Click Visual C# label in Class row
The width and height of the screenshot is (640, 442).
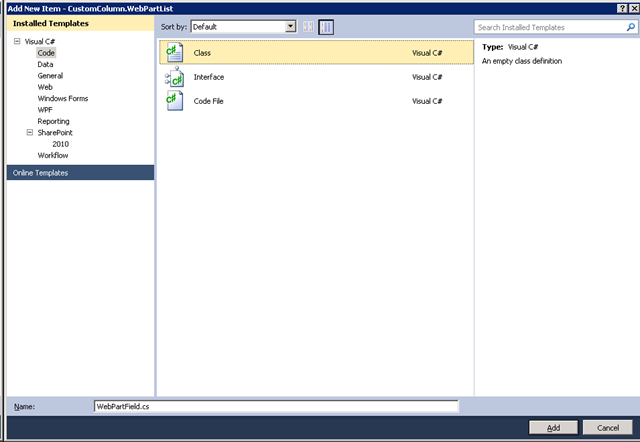(427, 53)
